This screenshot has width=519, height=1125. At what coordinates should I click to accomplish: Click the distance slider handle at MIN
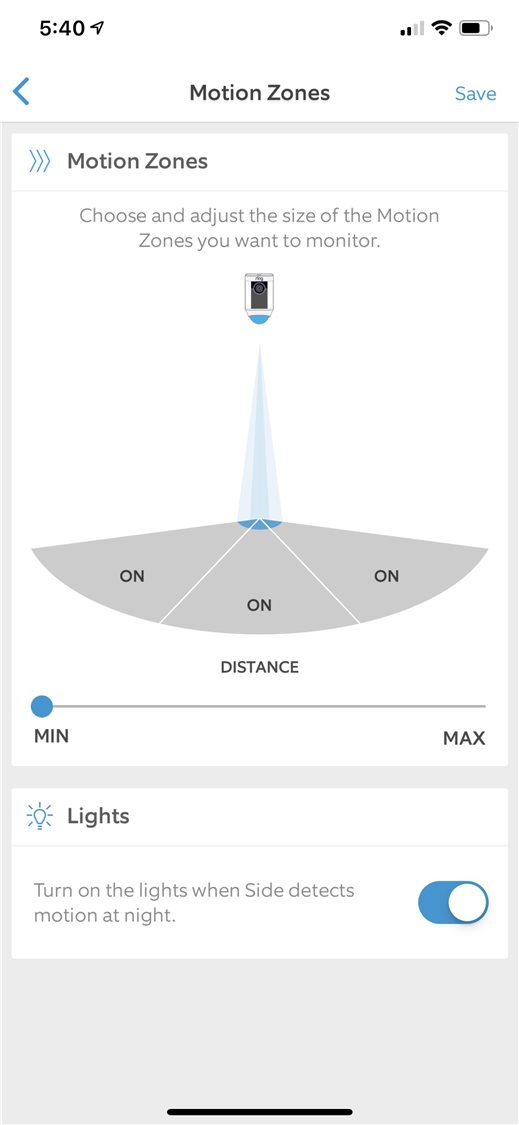tap(42, 706)
